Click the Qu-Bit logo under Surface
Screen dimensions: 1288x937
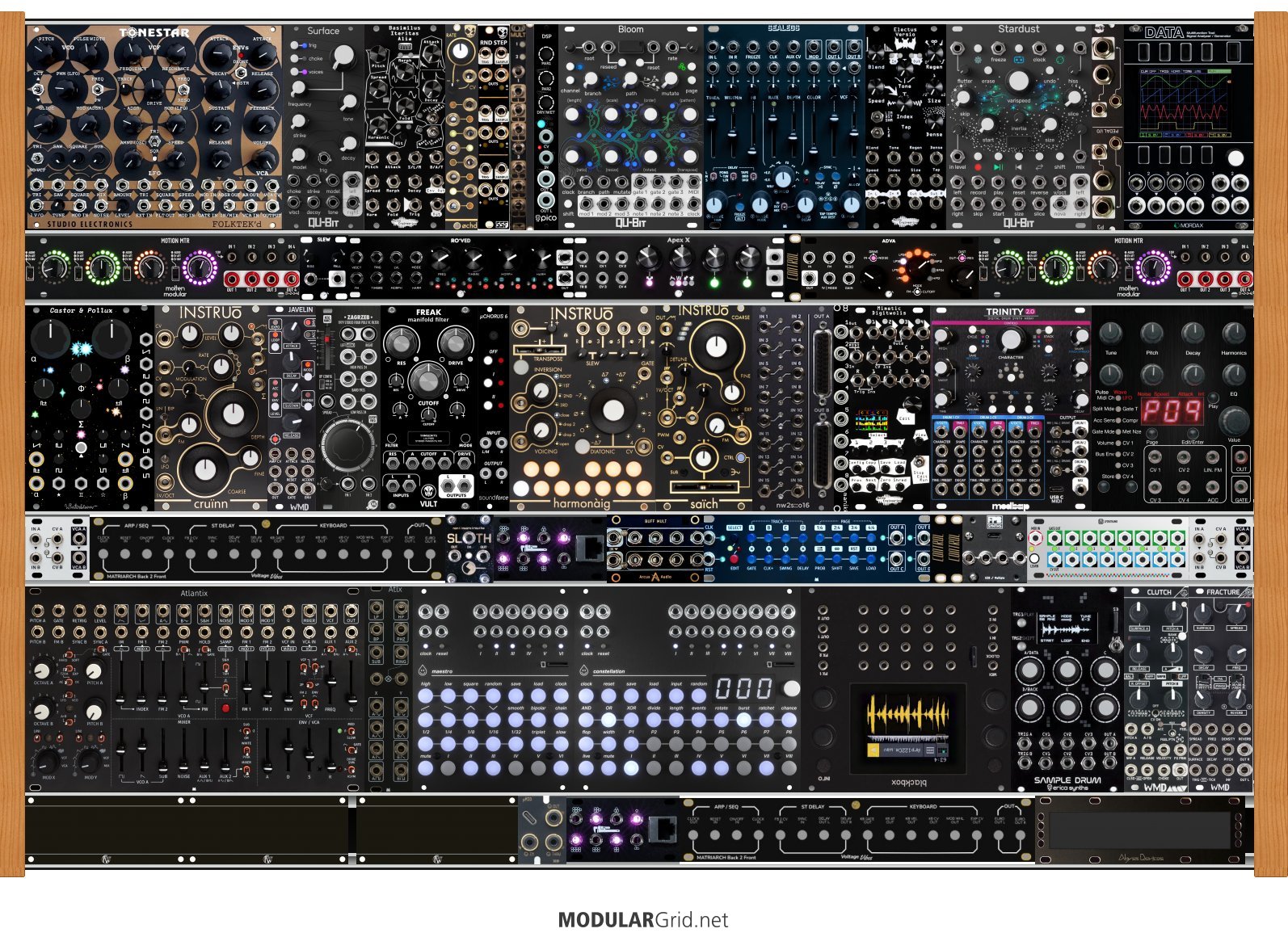coord(323,222)
